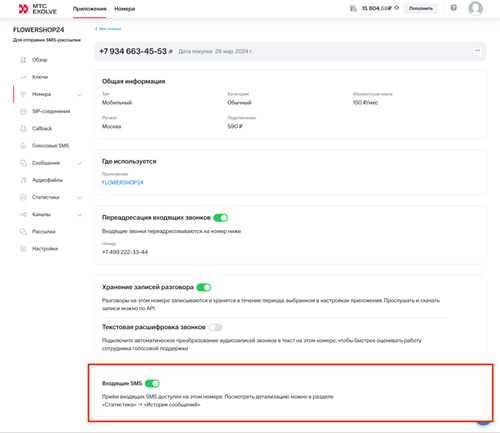Viewport: 500px width, 433px height.
Task: Select the Приложения top tab
Action: pyautogui.click(x=90, y=9)
